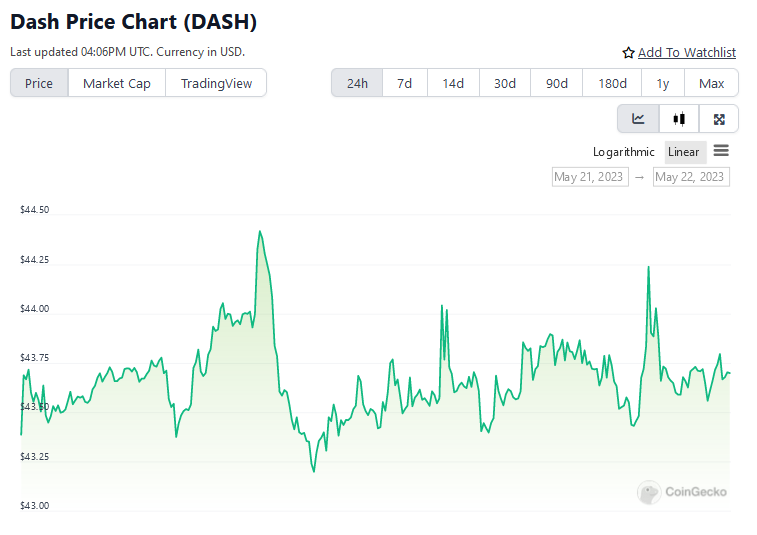
Task: Enable Linear scale
Action: point(684,152)
